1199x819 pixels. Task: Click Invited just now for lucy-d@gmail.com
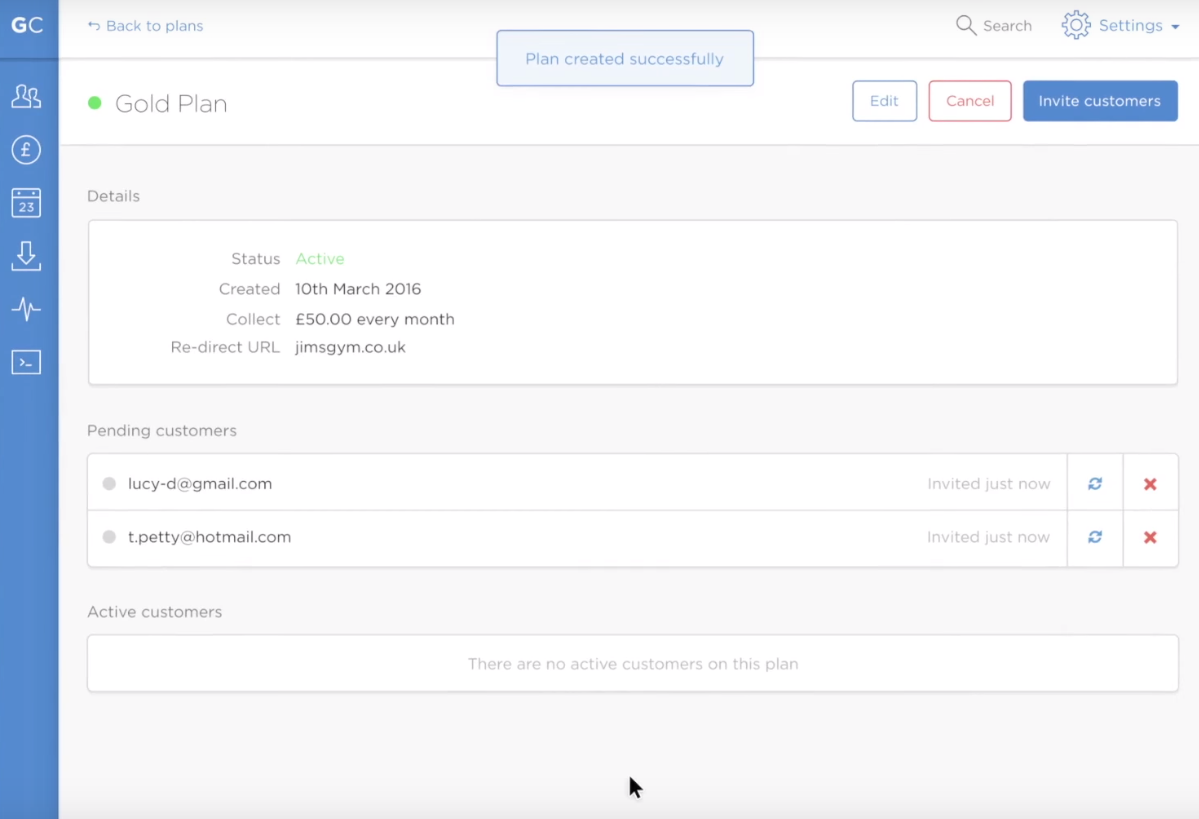[x=989, y=483]
